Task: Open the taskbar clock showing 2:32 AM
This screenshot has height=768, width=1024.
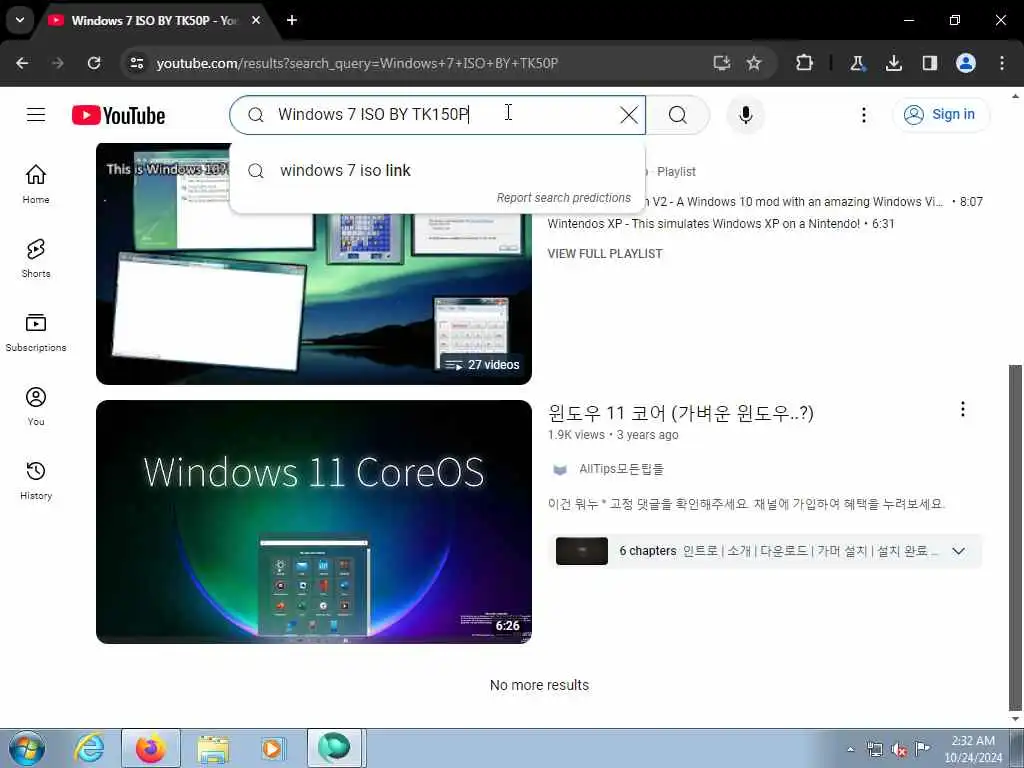Action: tap(972, 749)
